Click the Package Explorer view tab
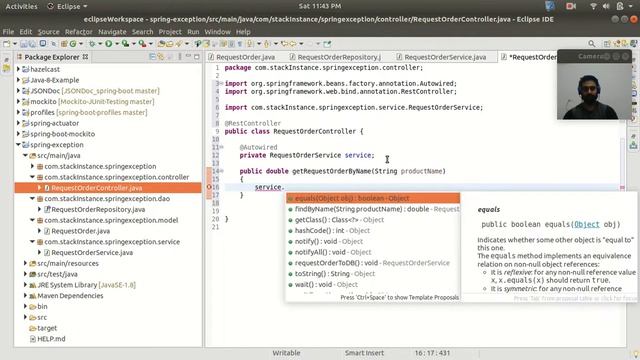Screen dimensions: 640x360 click(52, 57)
